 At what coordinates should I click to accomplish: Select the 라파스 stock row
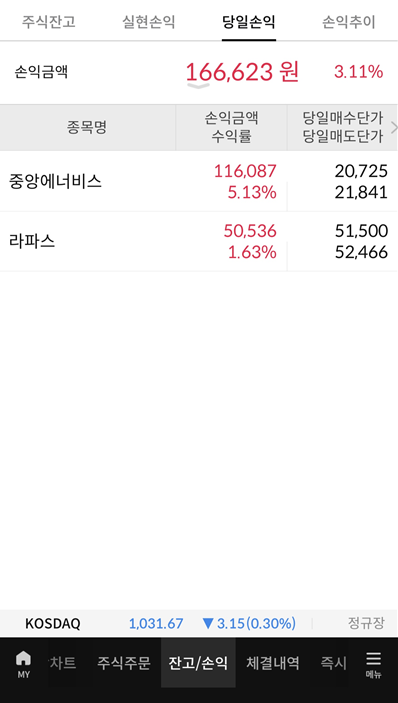click(199, 242)
